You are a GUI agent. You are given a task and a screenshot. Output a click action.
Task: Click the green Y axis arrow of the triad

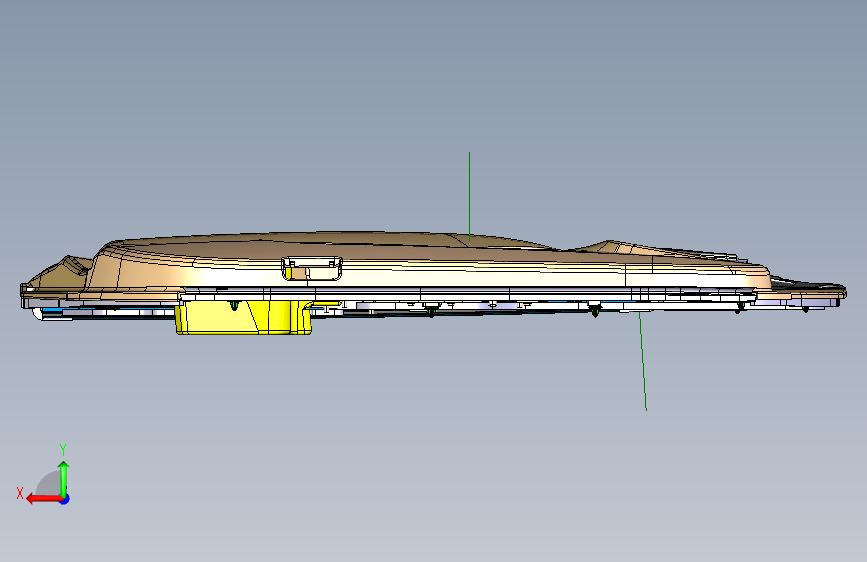(64, 480)
